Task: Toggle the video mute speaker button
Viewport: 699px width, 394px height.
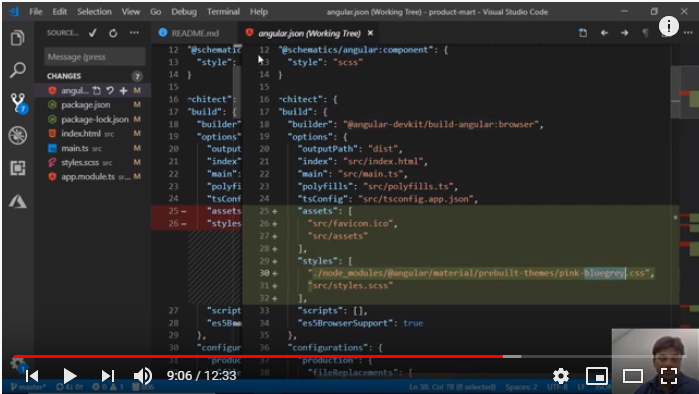Action: [143, 376]
